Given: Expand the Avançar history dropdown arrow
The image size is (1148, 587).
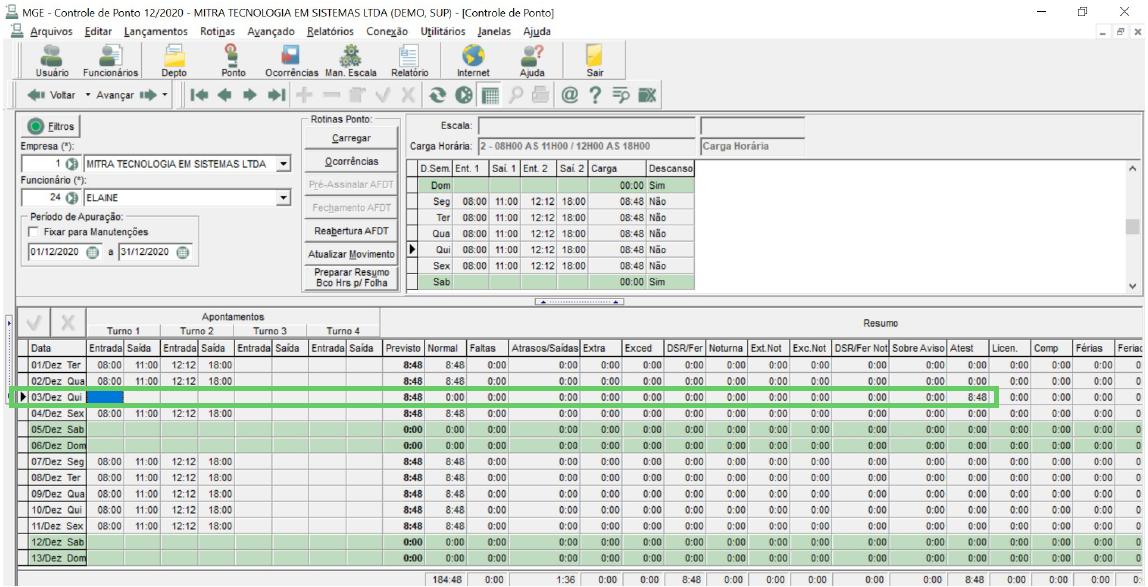Looking at the screenshot, I should (x=165, y=95).
